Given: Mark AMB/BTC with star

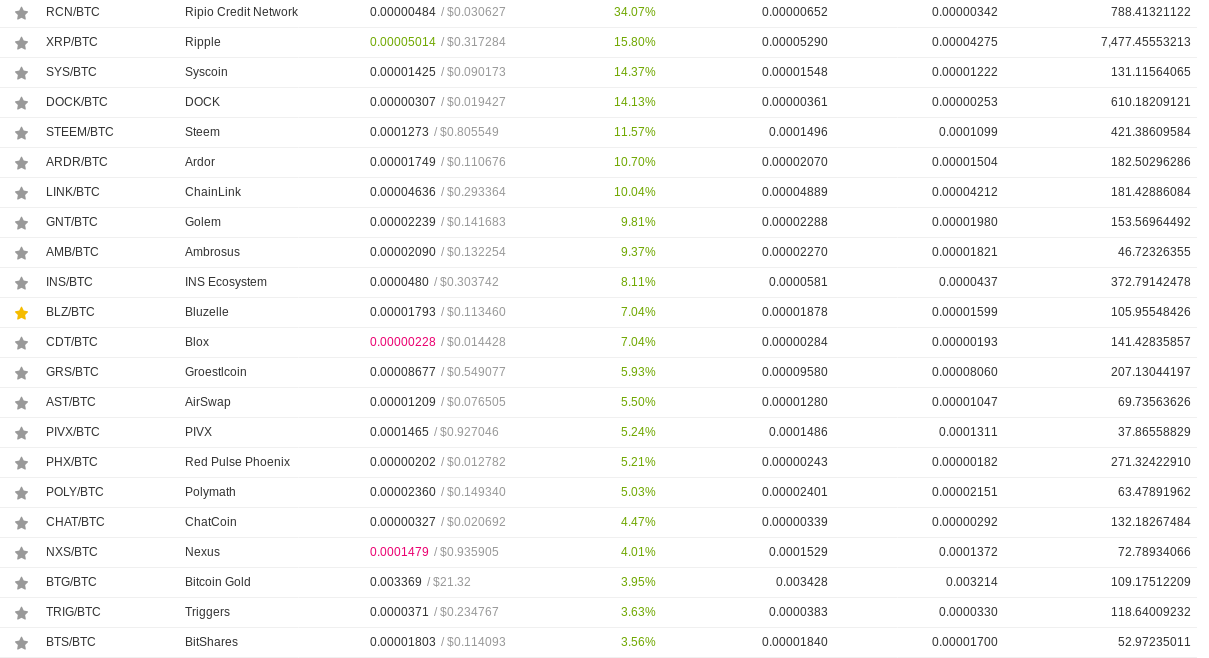Looking at the screenshot, I should [x=21, y=253].
